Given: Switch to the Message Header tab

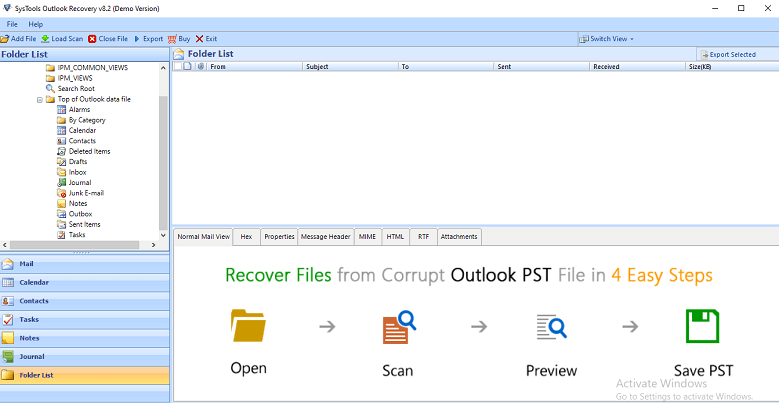Looking at the screenshot, I should pos(326,237).
